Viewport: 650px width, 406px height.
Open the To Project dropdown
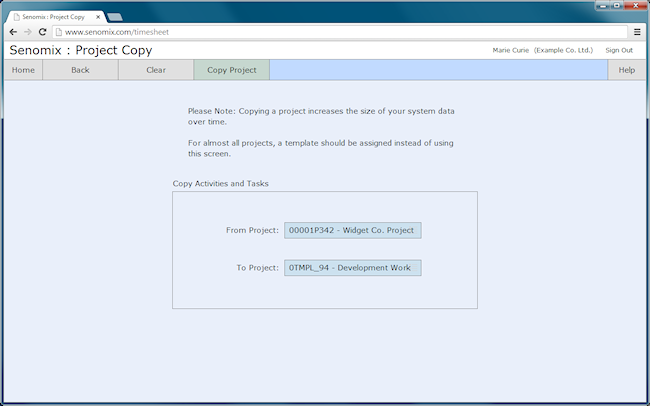click(353, 268)
